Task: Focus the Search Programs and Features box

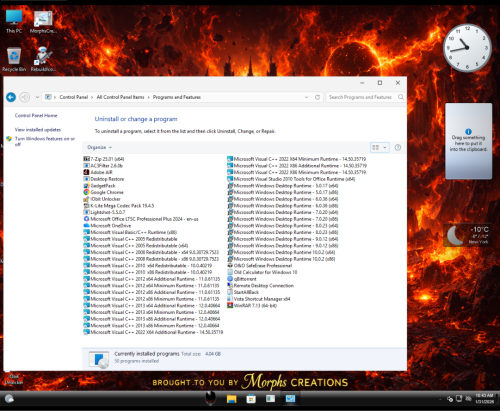Action: (x=362, y=97)
